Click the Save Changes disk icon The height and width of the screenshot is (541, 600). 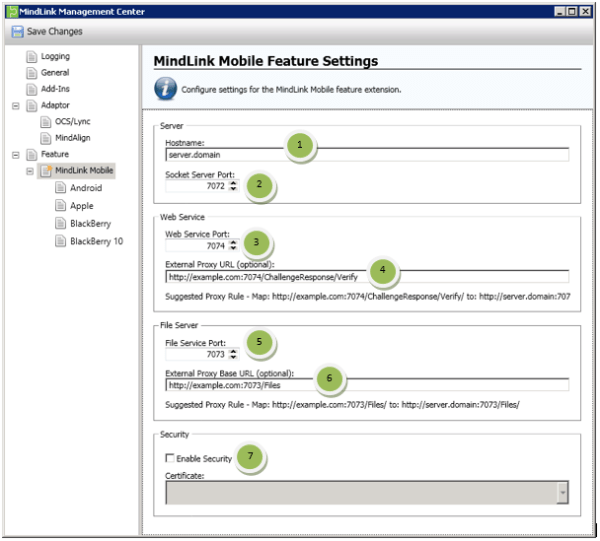click(17, 31)
